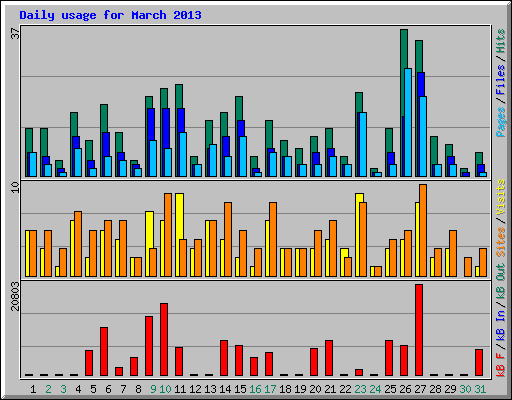Click the lone orange Sites bar for day 30

(x=468, y=267)
